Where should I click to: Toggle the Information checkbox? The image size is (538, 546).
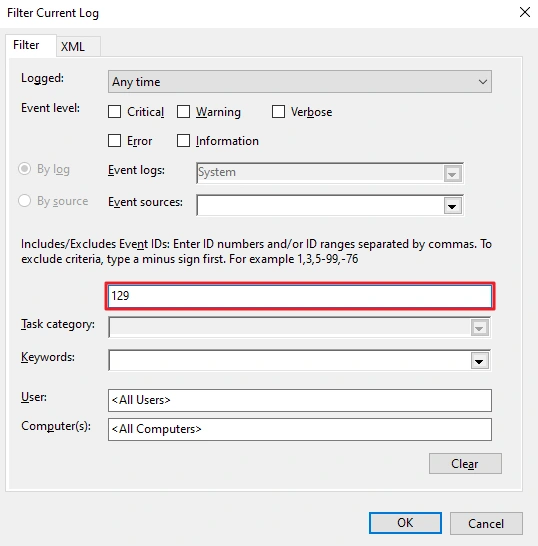(184, 141)
